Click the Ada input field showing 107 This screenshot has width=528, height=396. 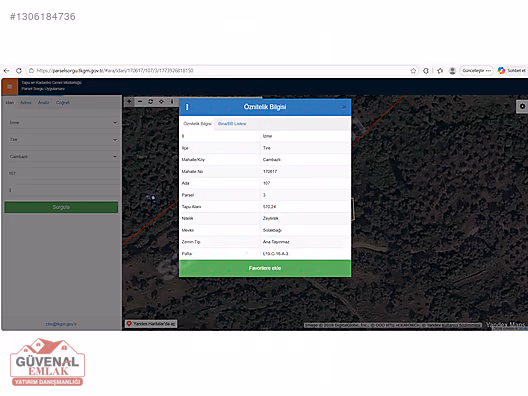[63, 173]
